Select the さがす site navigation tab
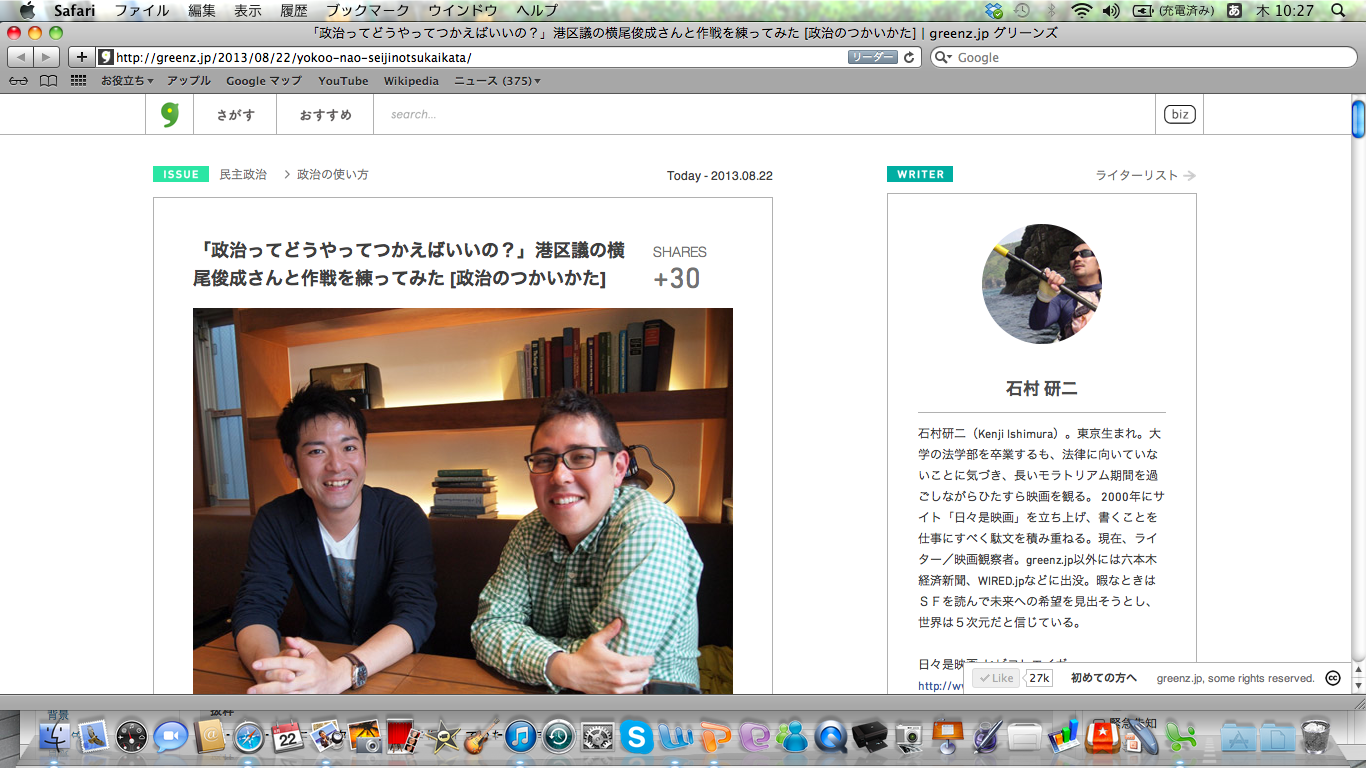Screen dimensions: 1366x768 pyautogui.click(x=235, y=115)
